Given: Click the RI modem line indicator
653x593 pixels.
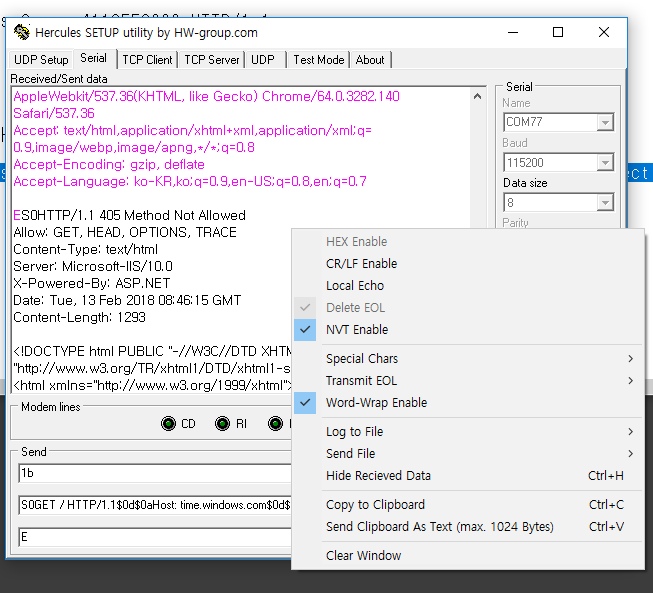Looking at the screenshot, I should [222, 424].
